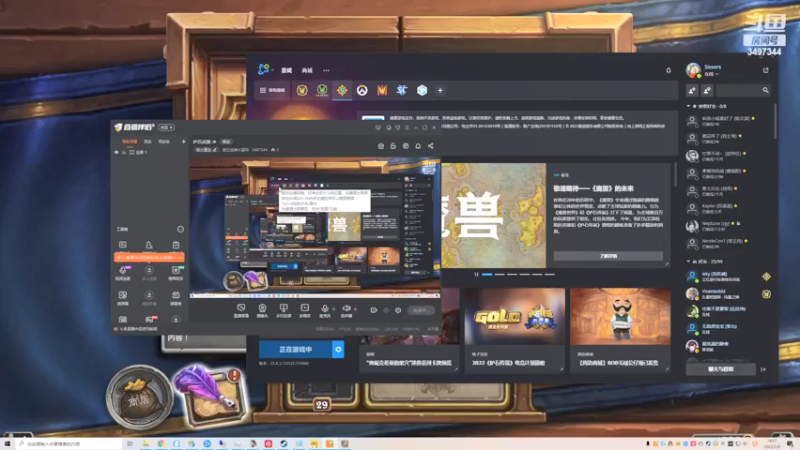Screen dimensions: 800x450
Task: Mute the speaker in streaming app
Action: click(x=346, y=309)
